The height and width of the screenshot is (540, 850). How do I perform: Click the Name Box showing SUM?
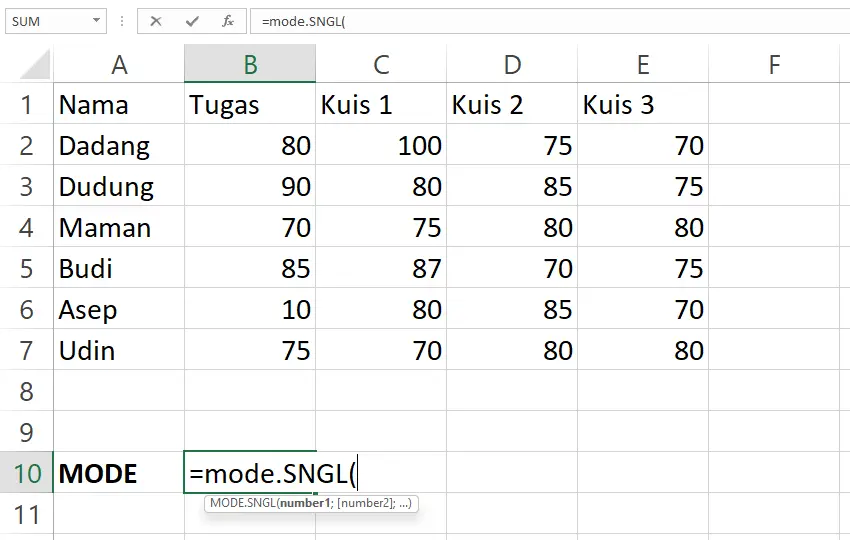tap(48, 21)
